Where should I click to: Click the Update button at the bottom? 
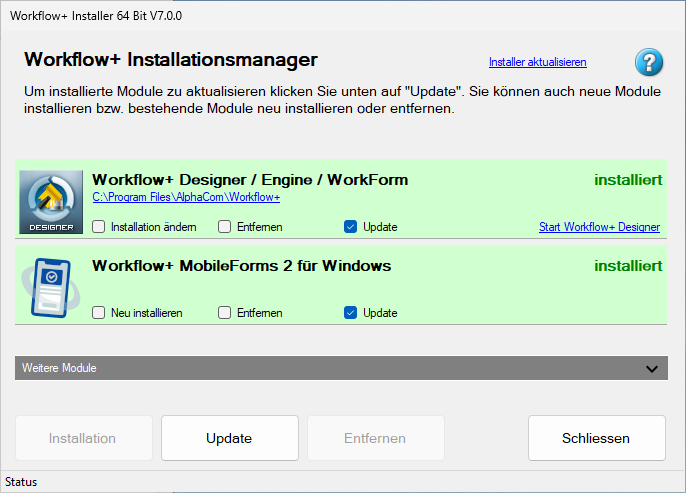(230, 438)
